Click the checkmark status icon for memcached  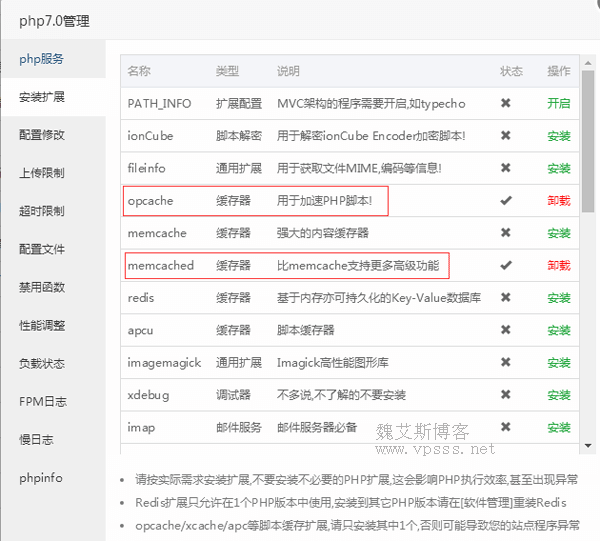(x=506, y=265)
